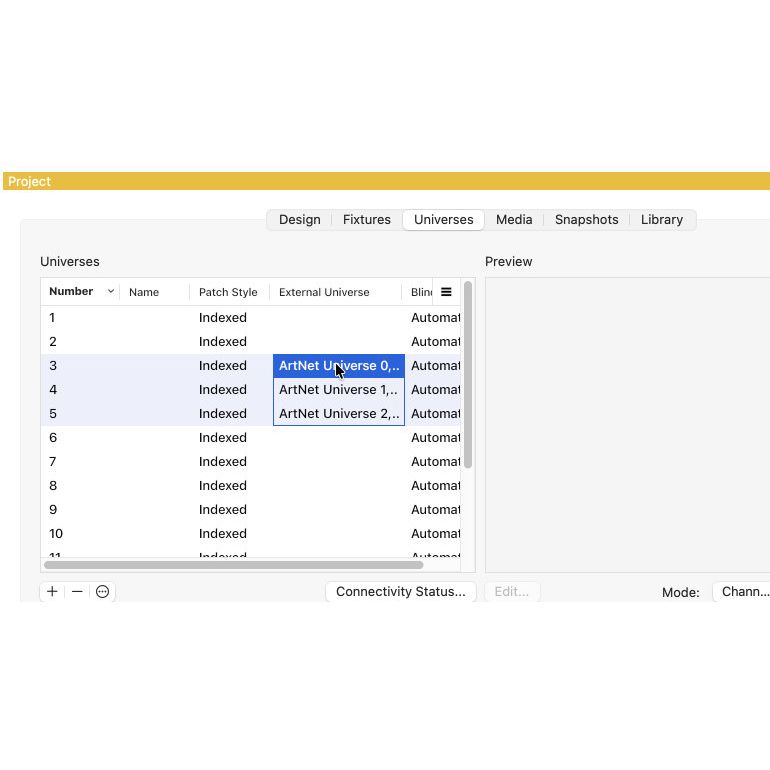
Task: Click the vertical scrollbar of universes table
Action: pyautogui.click(x=468, y=380)
